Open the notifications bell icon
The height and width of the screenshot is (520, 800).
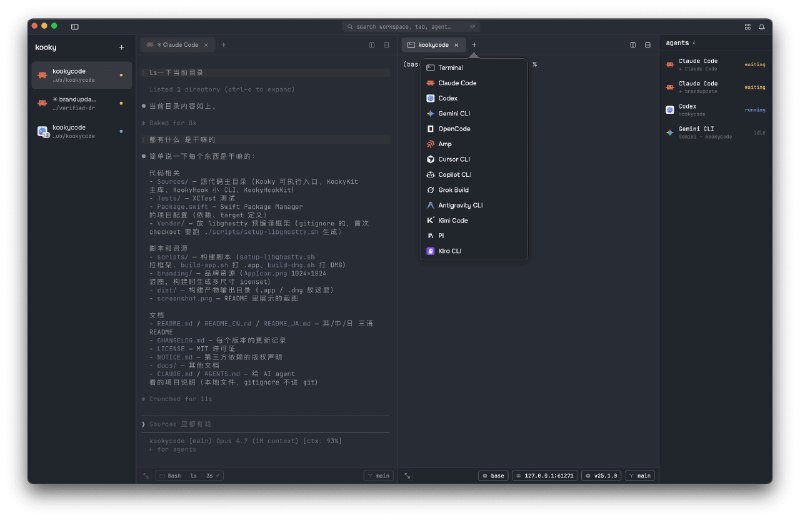click(762, 27)
